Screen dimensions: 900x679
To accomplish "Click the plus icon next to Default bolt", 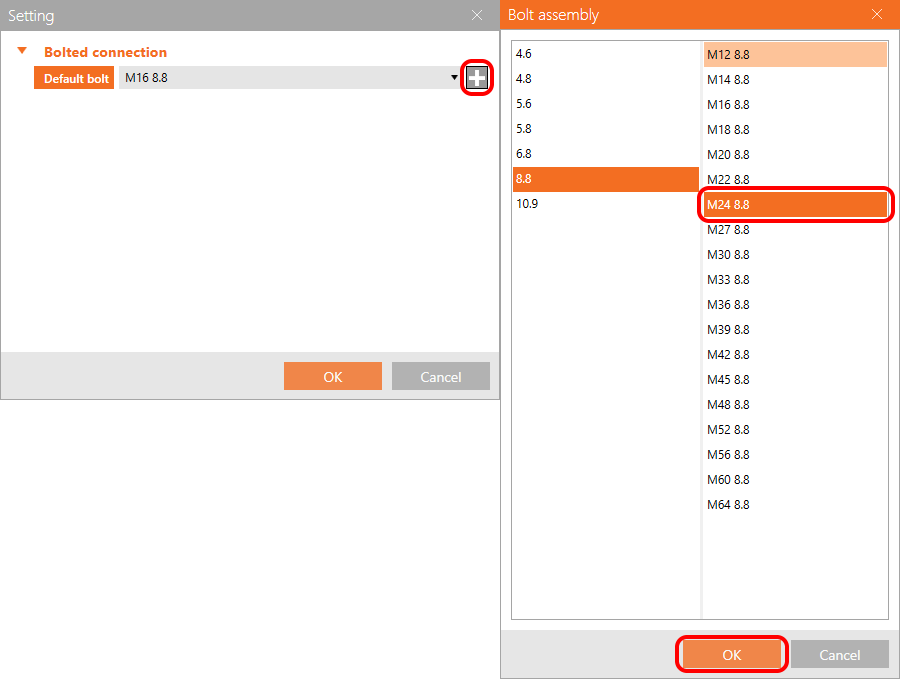I will pyautogui.click(x=477, y=77).
